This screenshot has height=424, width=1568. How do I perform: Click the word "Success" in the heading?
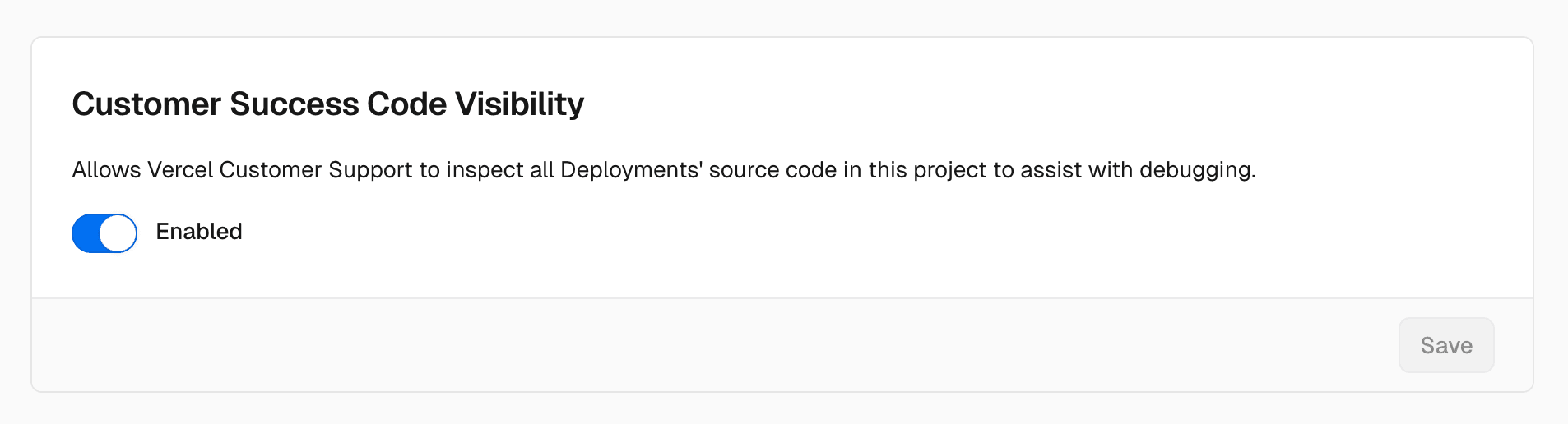[x=294, y=104]
